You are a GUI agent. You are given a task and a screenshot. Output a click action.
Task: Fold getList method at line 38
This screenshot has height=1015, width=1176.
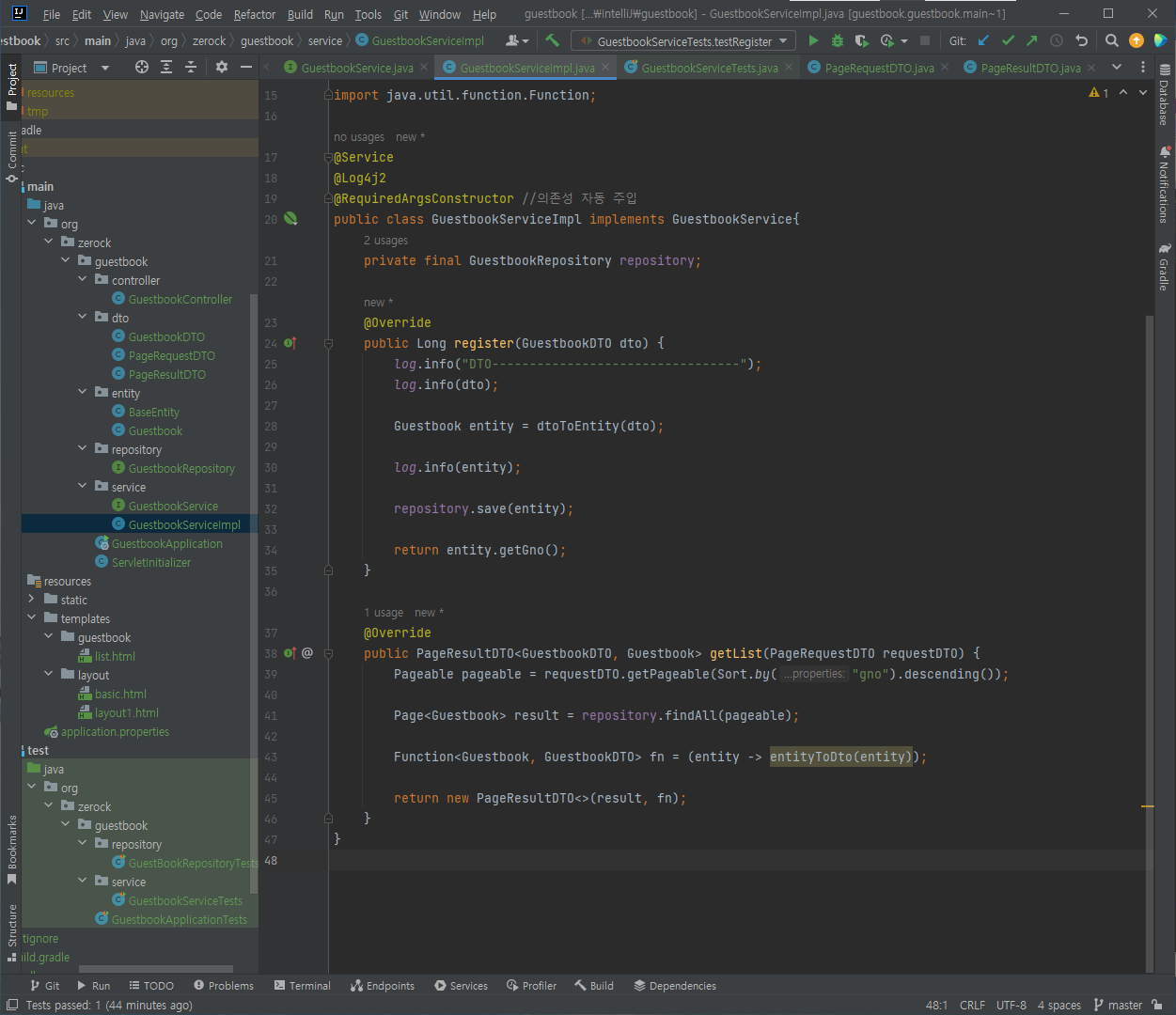[328, 653]
